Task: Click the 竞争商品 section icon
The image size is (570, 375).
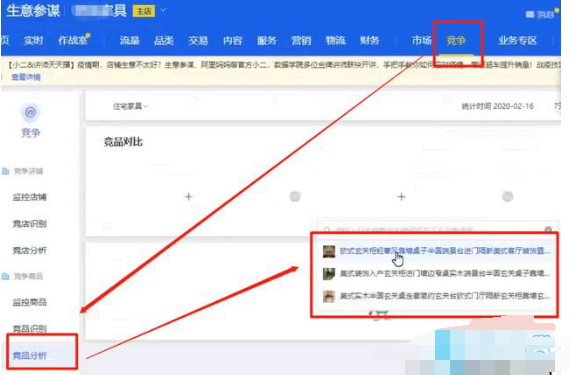Action: 5,276
